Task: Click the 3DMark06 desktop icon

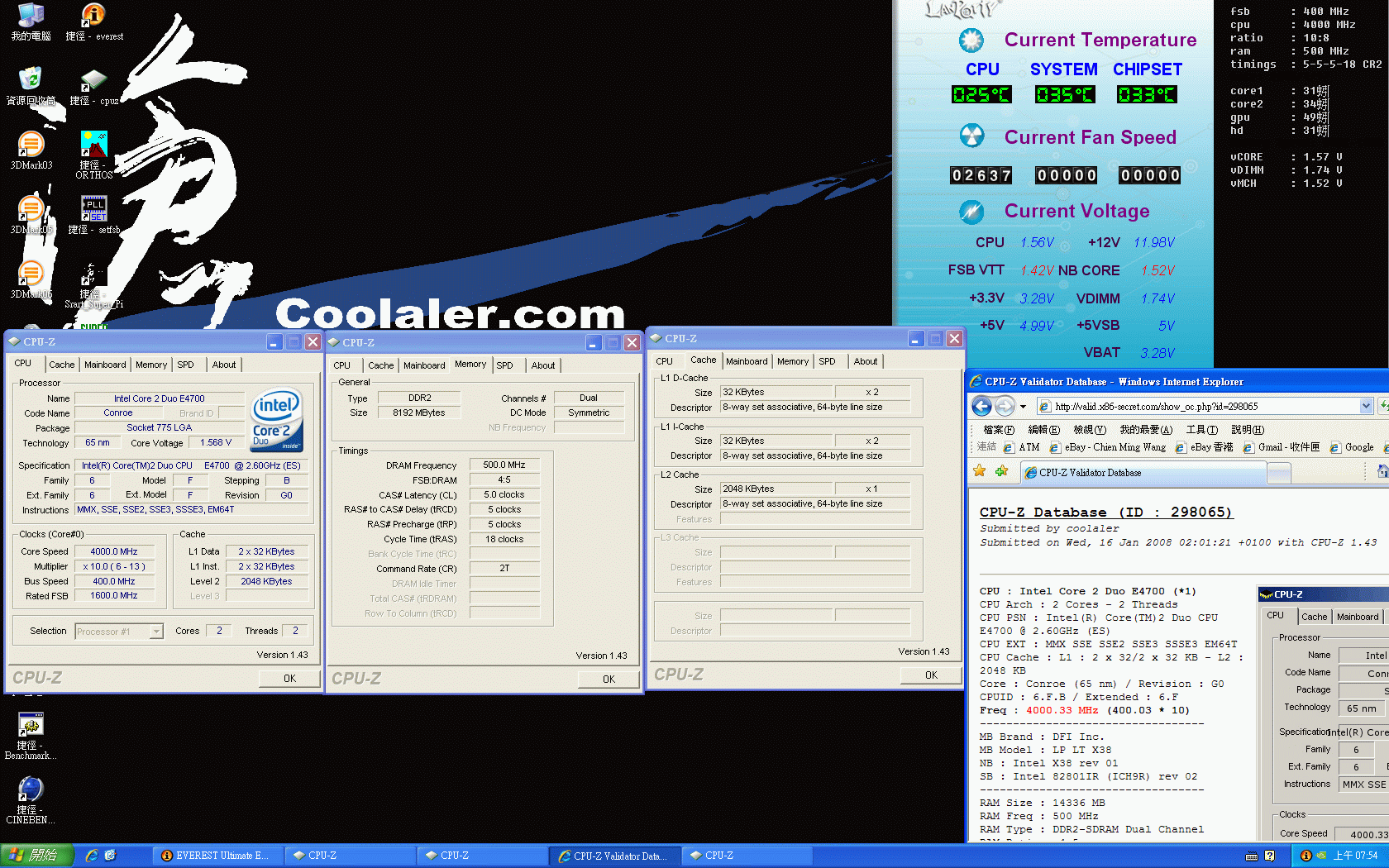Action: click(x=31, y=280)
